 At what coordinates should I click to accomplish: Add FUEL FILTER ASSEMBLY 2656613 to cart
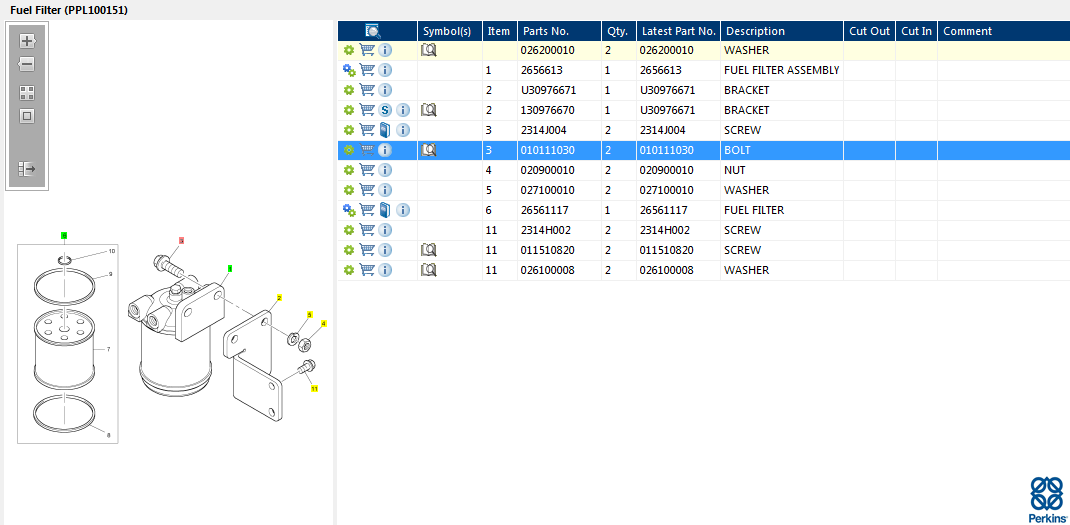click(367, 70)
